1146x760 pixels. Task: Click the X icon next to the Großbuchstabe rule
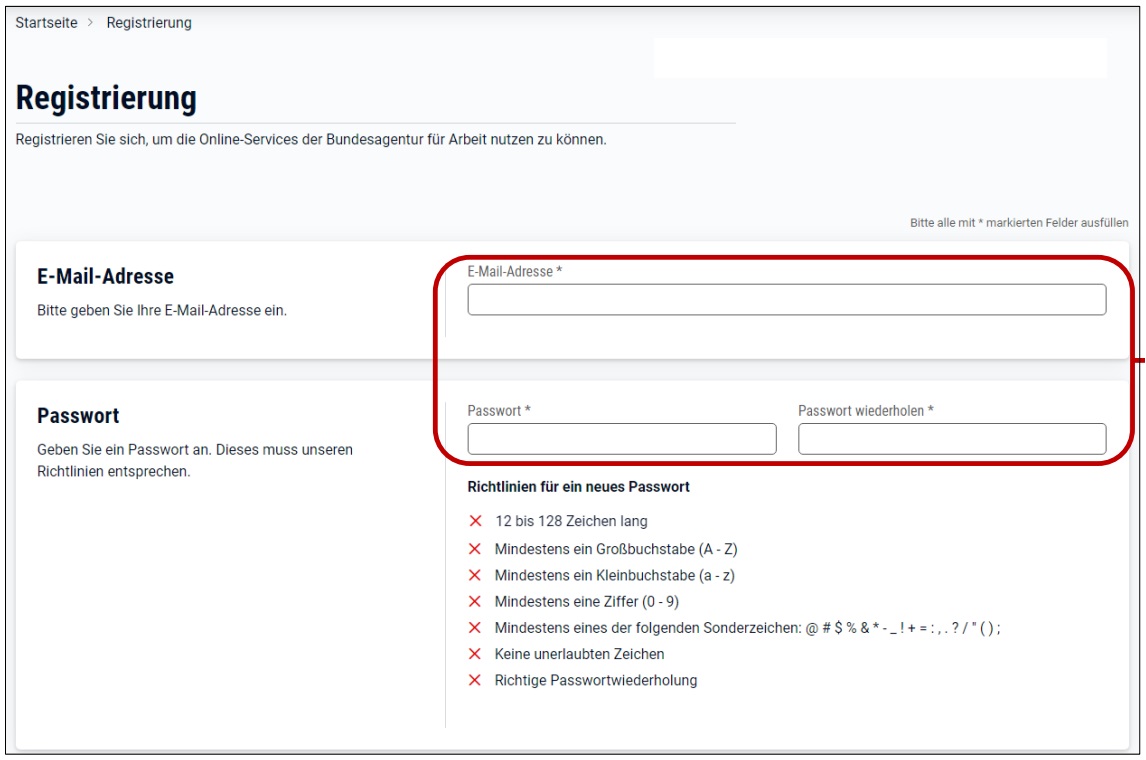(475, 549)
